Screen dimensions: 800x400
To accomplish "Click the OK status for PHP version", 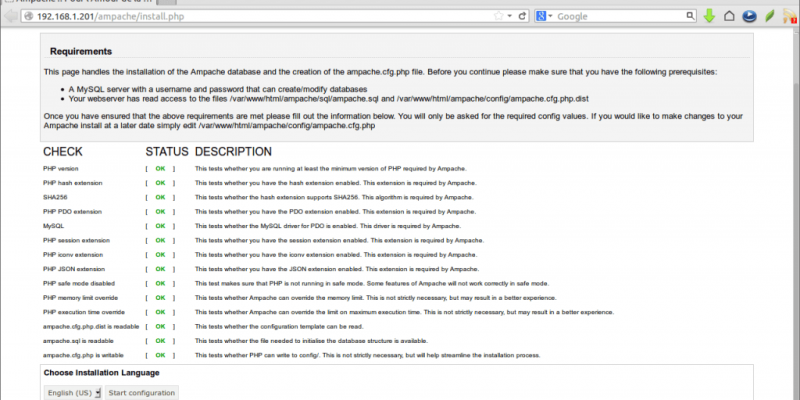I will click(x=160, y=168).
